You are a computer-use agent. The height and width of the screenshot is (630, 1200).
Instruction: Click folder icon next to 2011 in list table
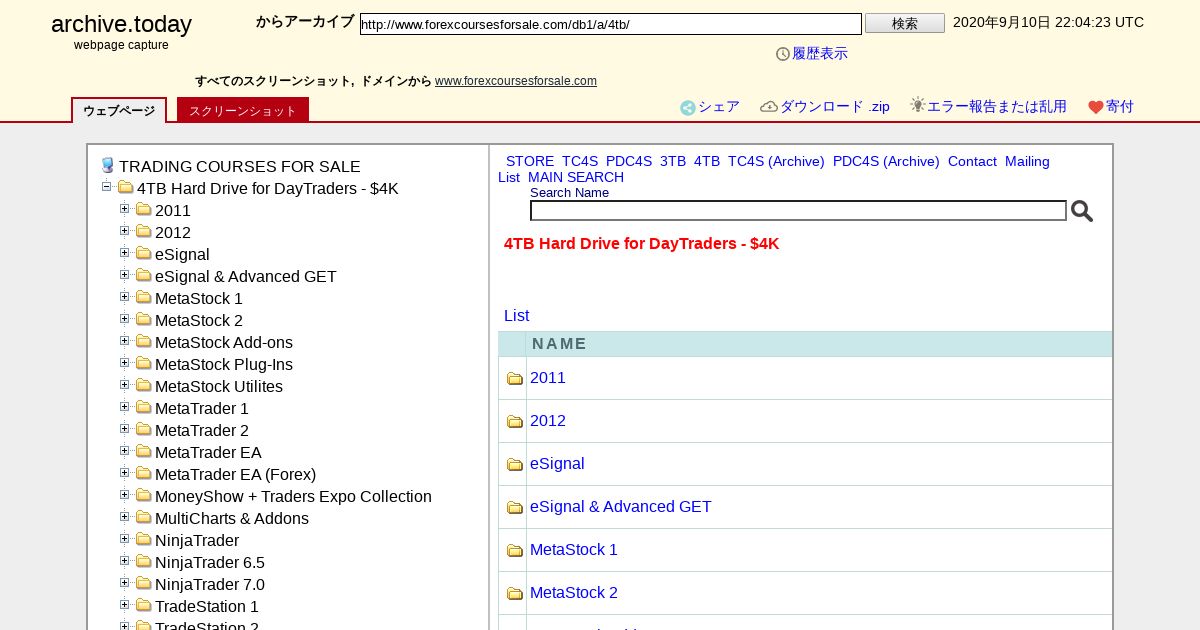515,379
